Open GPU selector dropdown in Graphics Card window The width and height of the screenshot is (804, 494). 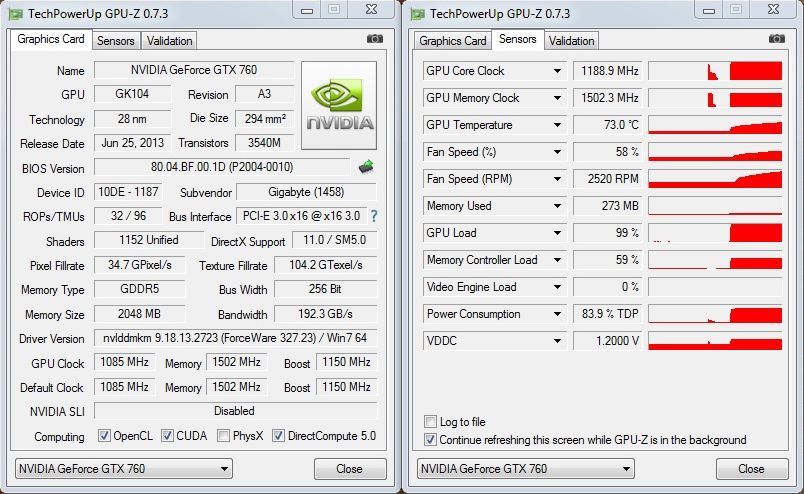click(x=223, y=468)
